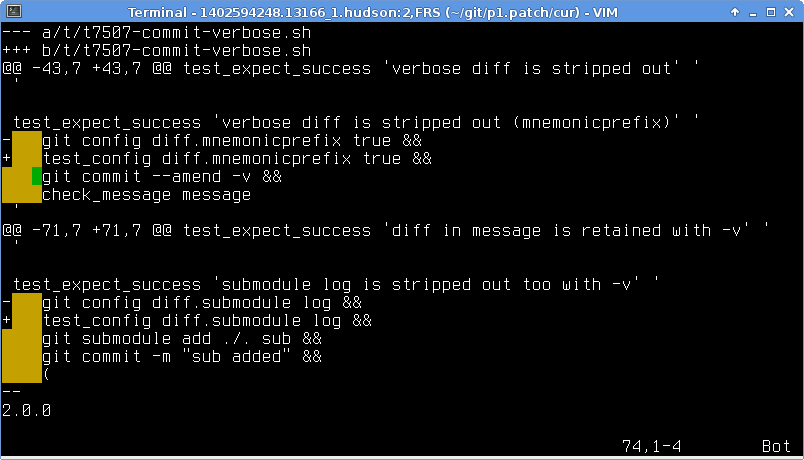The height and width of the screenshot is (460, 804).
Task: Click the plus sign before 'test_config diff.mnemonicprefix'
Action: tap(7, 158)
